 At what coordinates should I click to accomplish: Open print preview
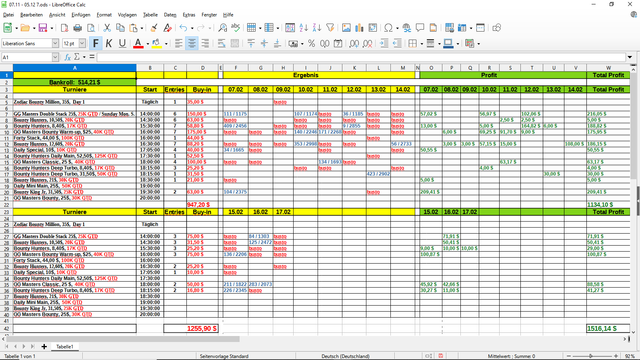[91, 28]
